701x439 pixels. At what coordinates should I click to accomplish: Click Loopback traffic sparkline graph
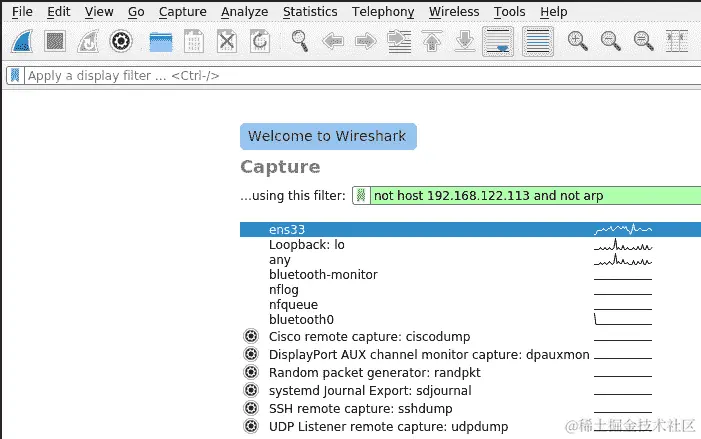tap(623, 245)
